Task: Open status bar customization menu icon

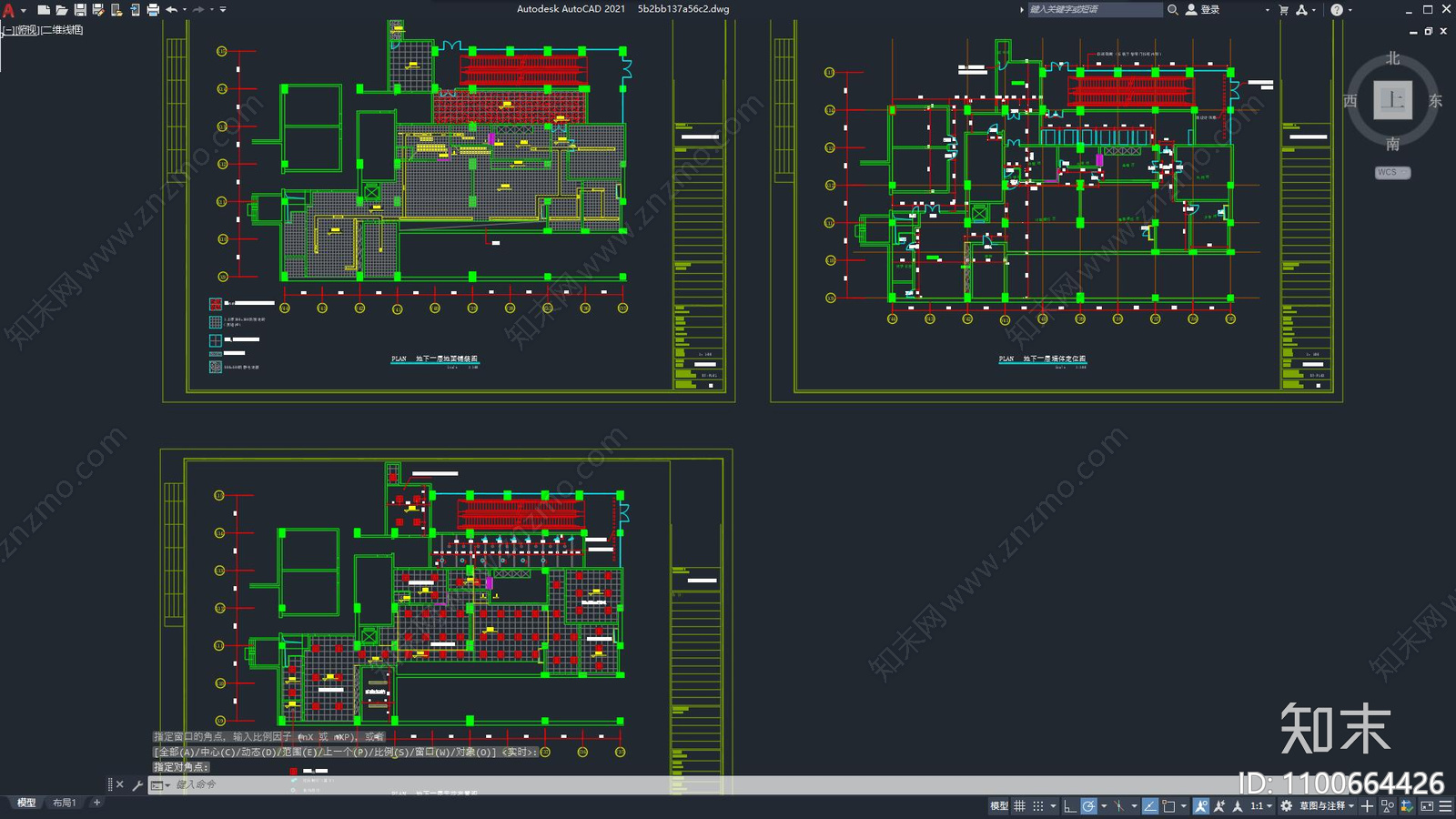Action: tap(1445, 806)
